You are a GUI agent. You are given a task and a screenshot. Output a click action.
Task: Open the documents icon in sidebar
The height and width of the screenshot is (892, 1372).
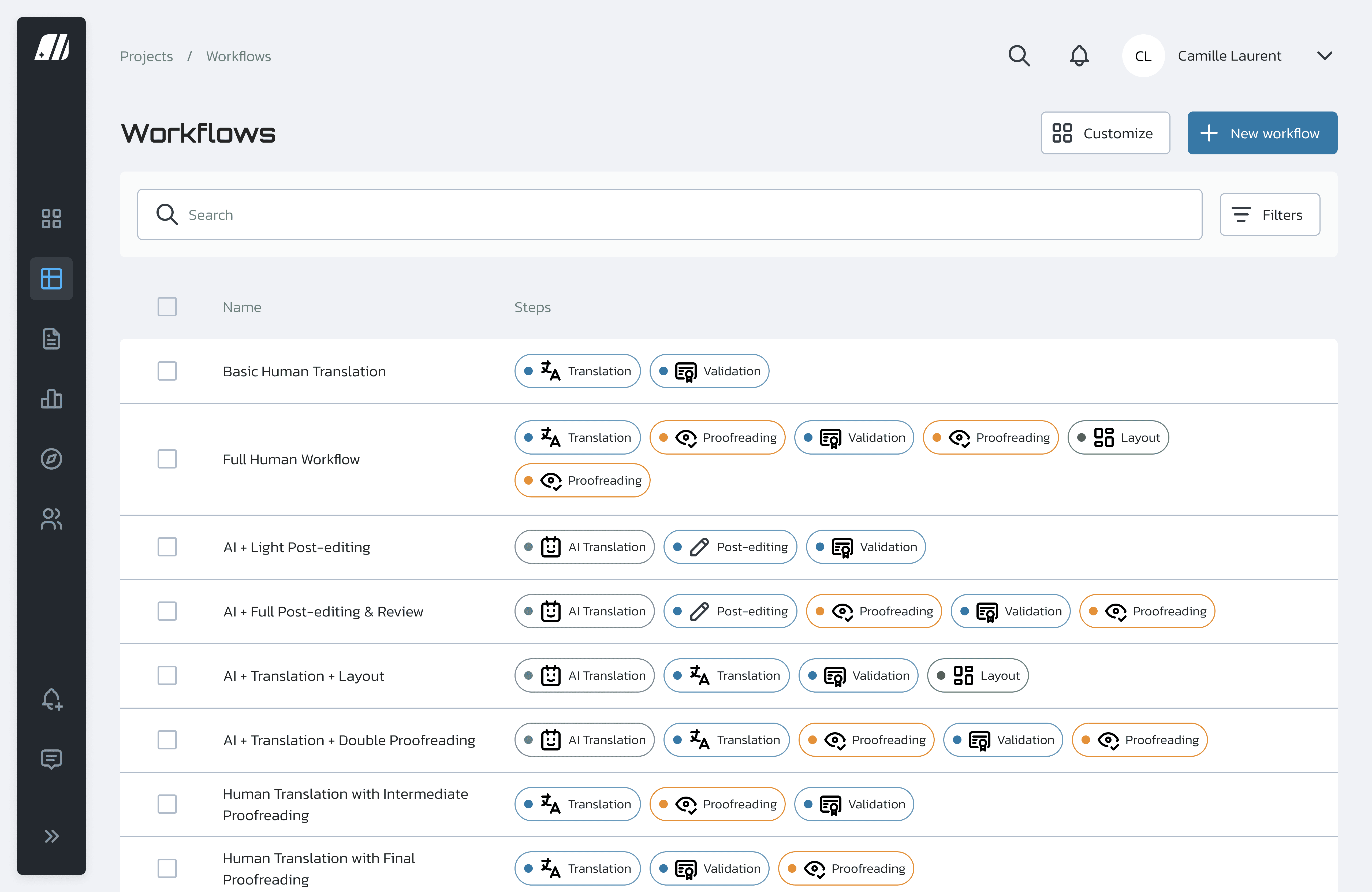click(x=51, y=339)
